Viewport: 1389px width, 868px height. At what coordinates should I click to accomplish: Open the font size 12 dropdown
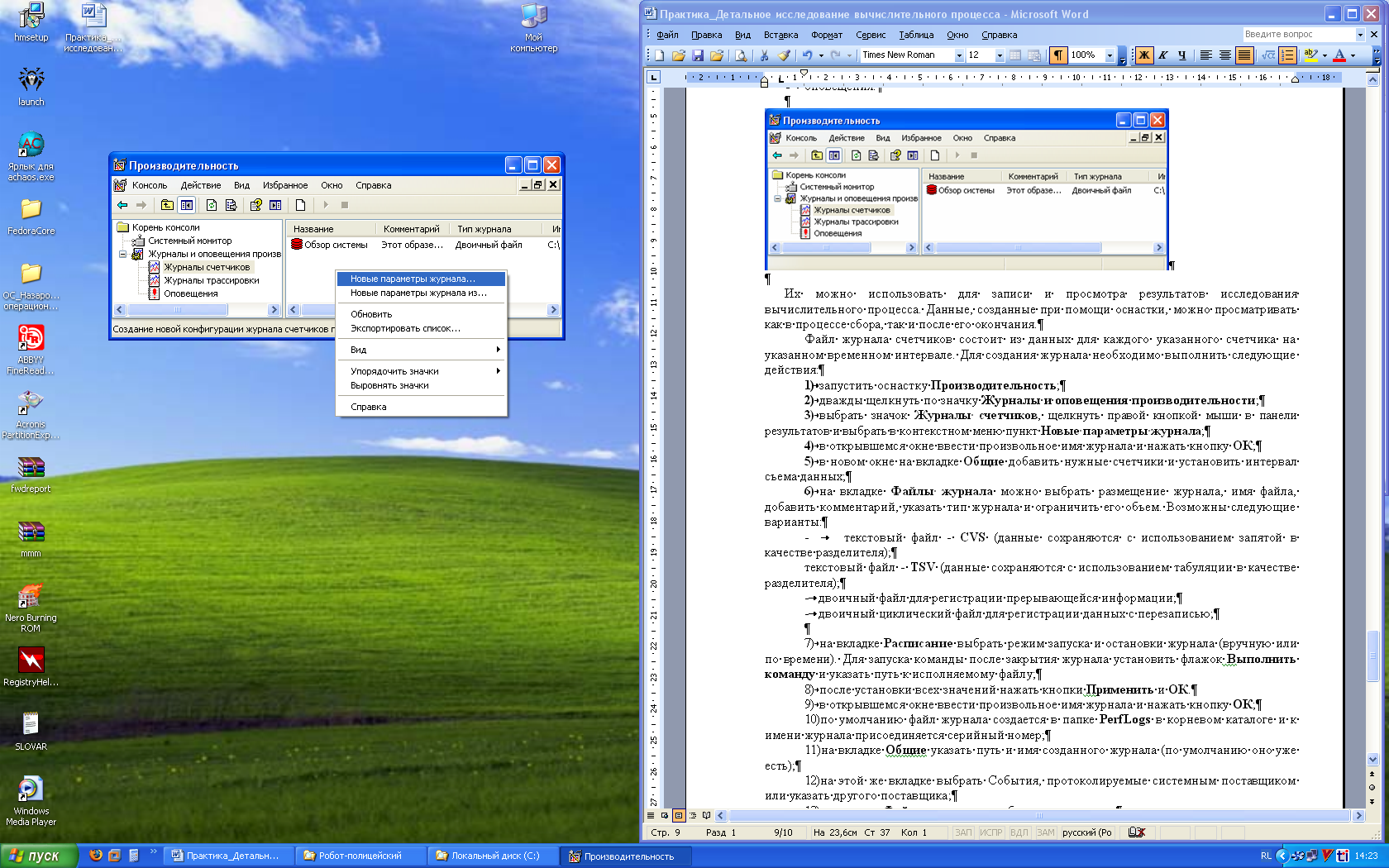pyautogui.click(x=1000, y=55)
